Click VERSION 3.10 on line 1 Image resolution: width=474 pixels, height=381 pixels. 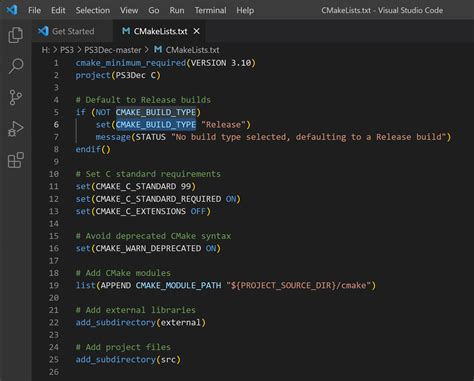[x=221, y=63]
